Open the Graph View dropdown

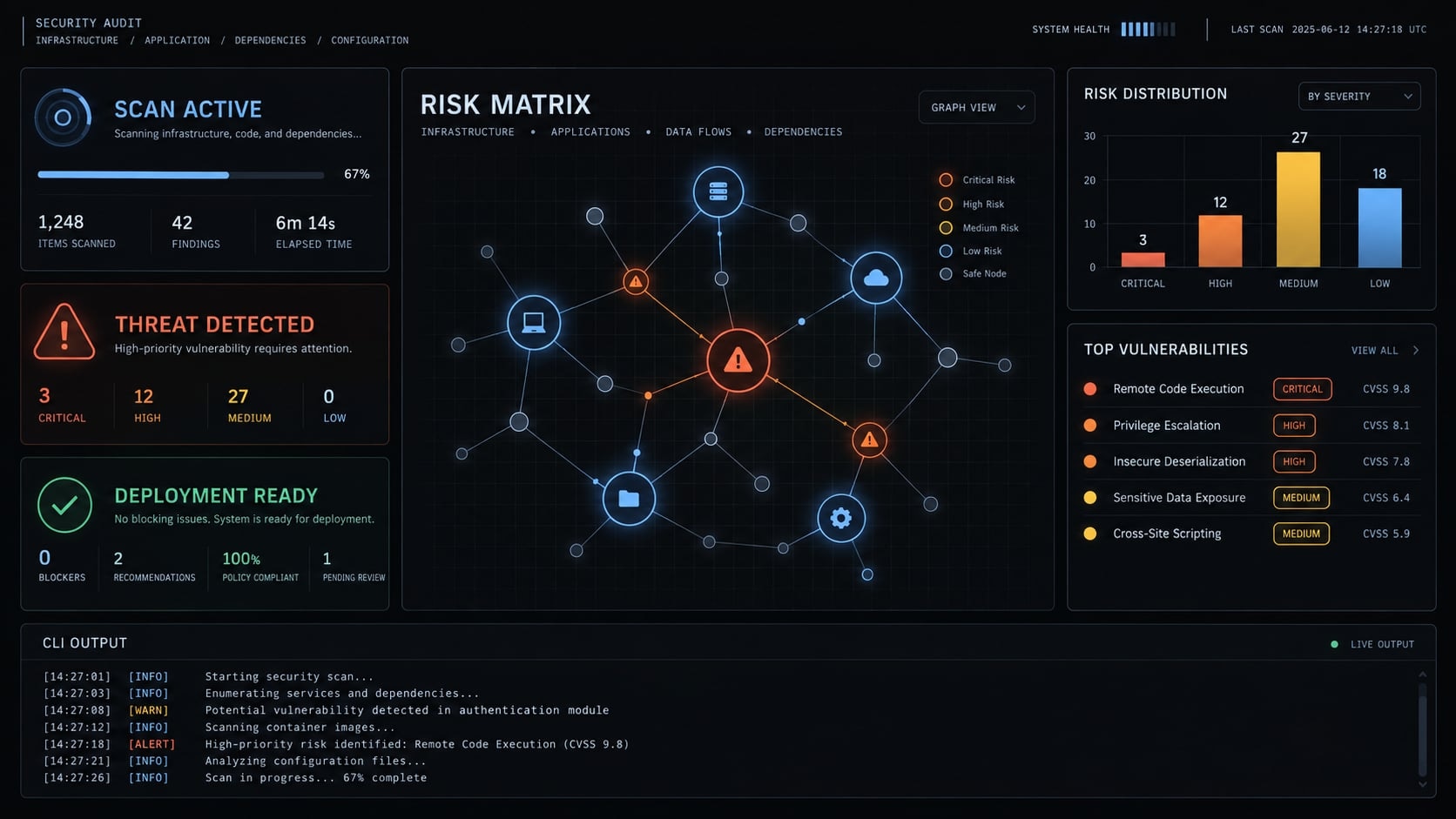(976, 108)
